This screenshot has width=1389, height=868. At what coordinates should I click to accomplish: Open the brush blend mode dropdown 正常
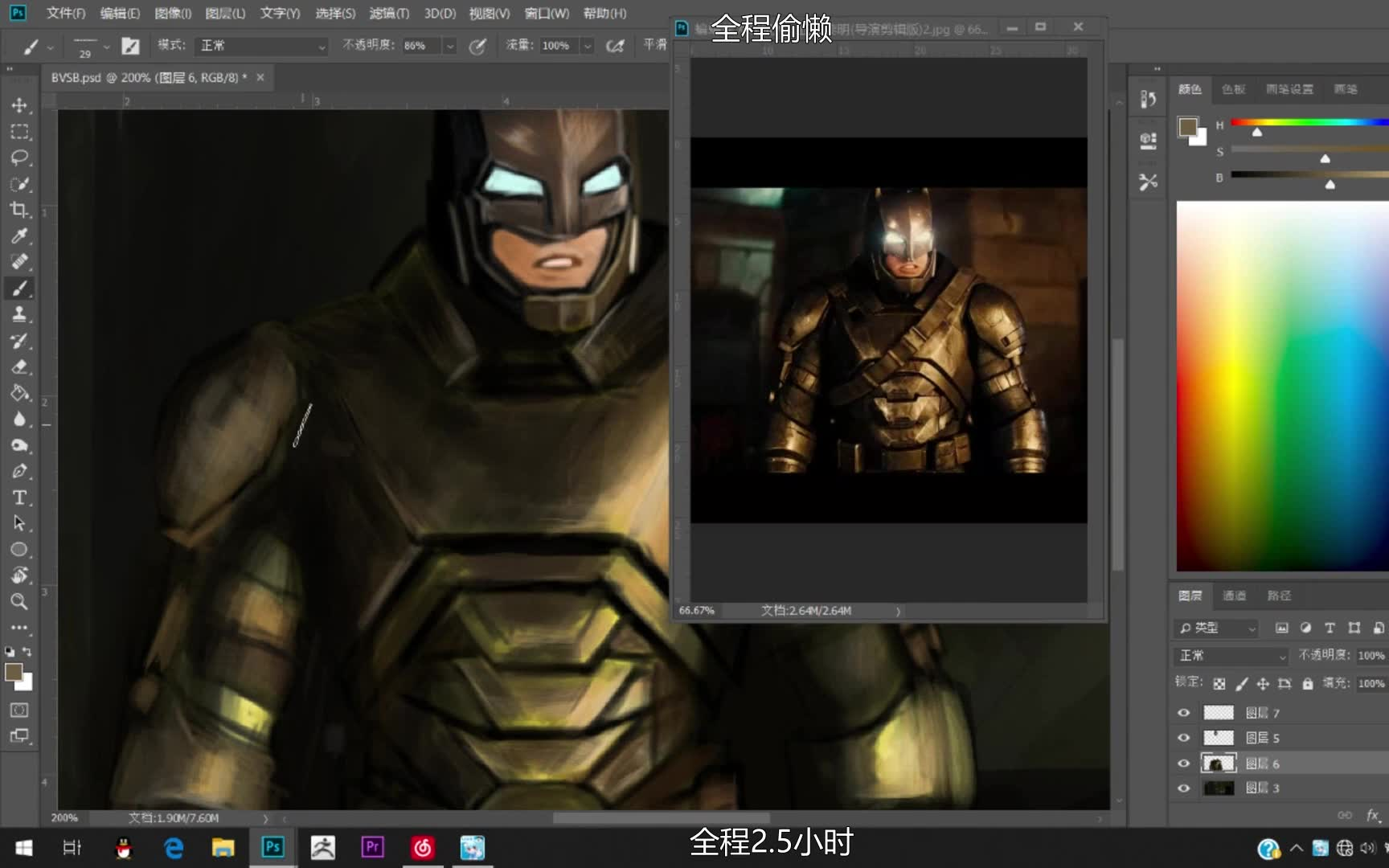pos(262,46)
